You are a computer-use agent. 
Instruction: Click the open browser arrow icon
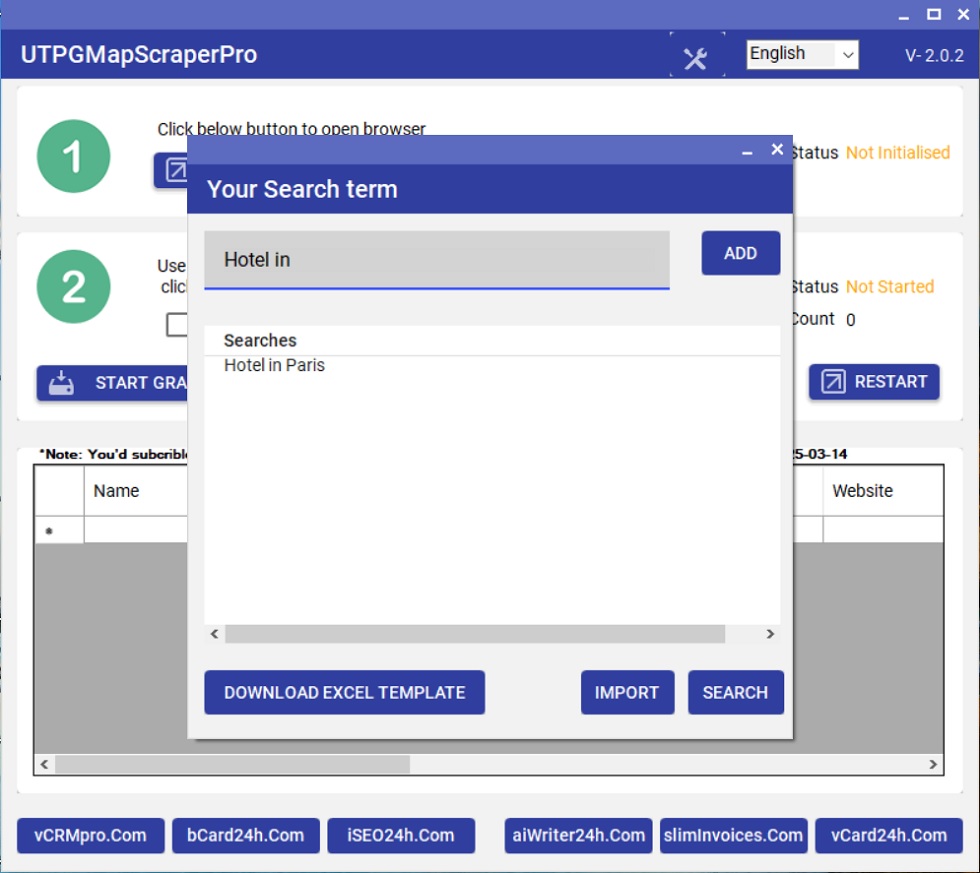click(x=174, y=171)
